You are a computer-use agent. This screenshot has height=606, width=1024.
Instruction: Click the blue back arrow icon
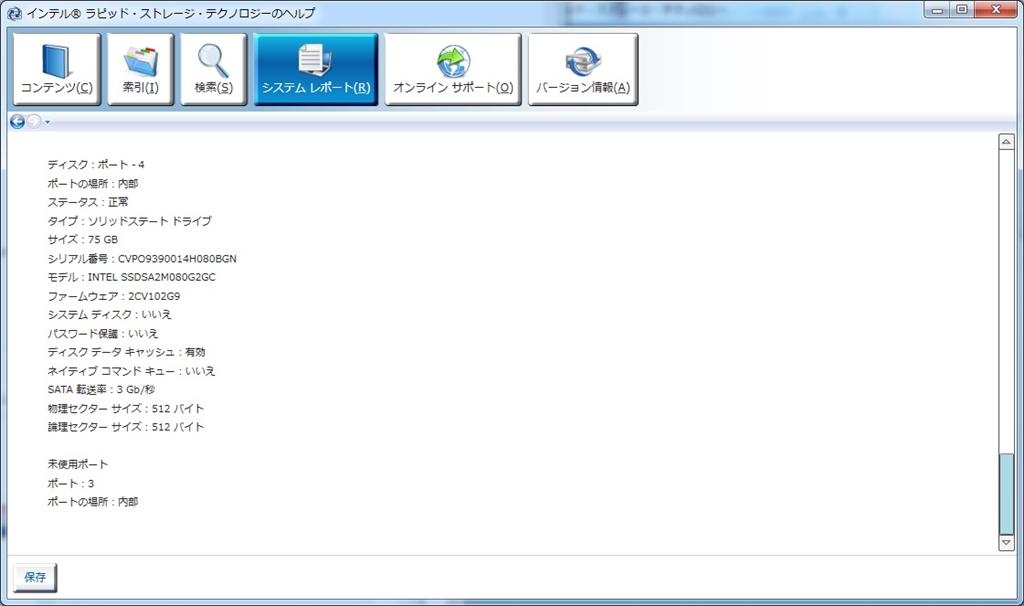click(17, 121)
